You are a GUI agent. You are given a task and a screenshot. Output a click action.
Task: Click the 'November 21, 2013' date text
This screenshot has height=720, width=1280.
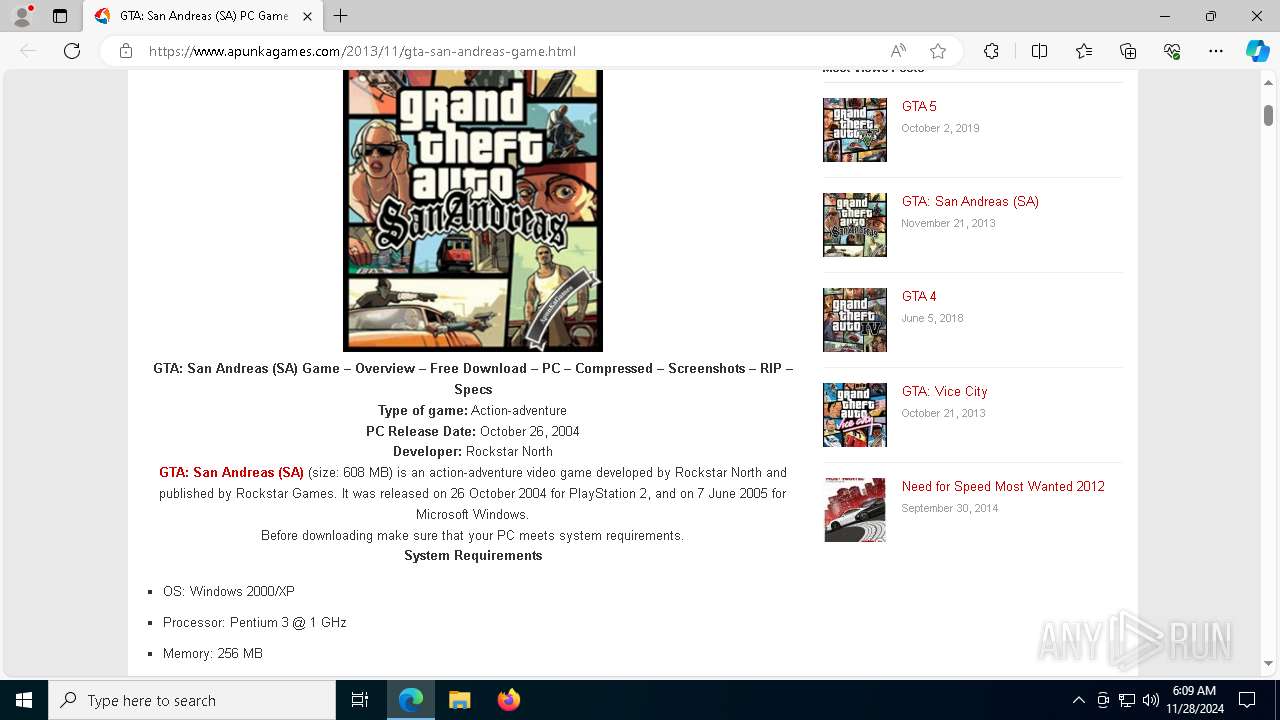tap(948, 223)
